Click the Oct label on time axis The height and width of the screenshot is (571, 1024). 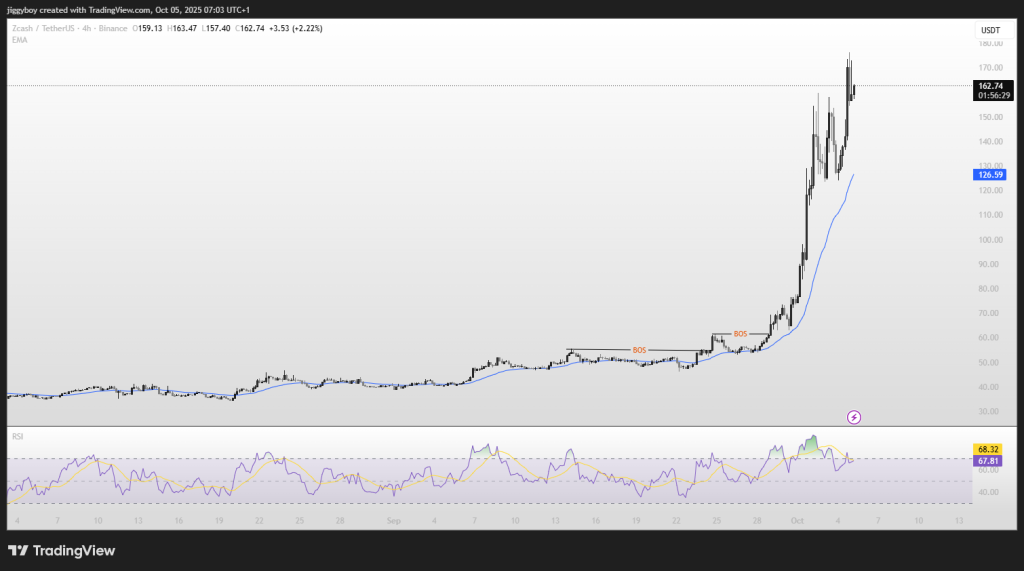[796, 521]
